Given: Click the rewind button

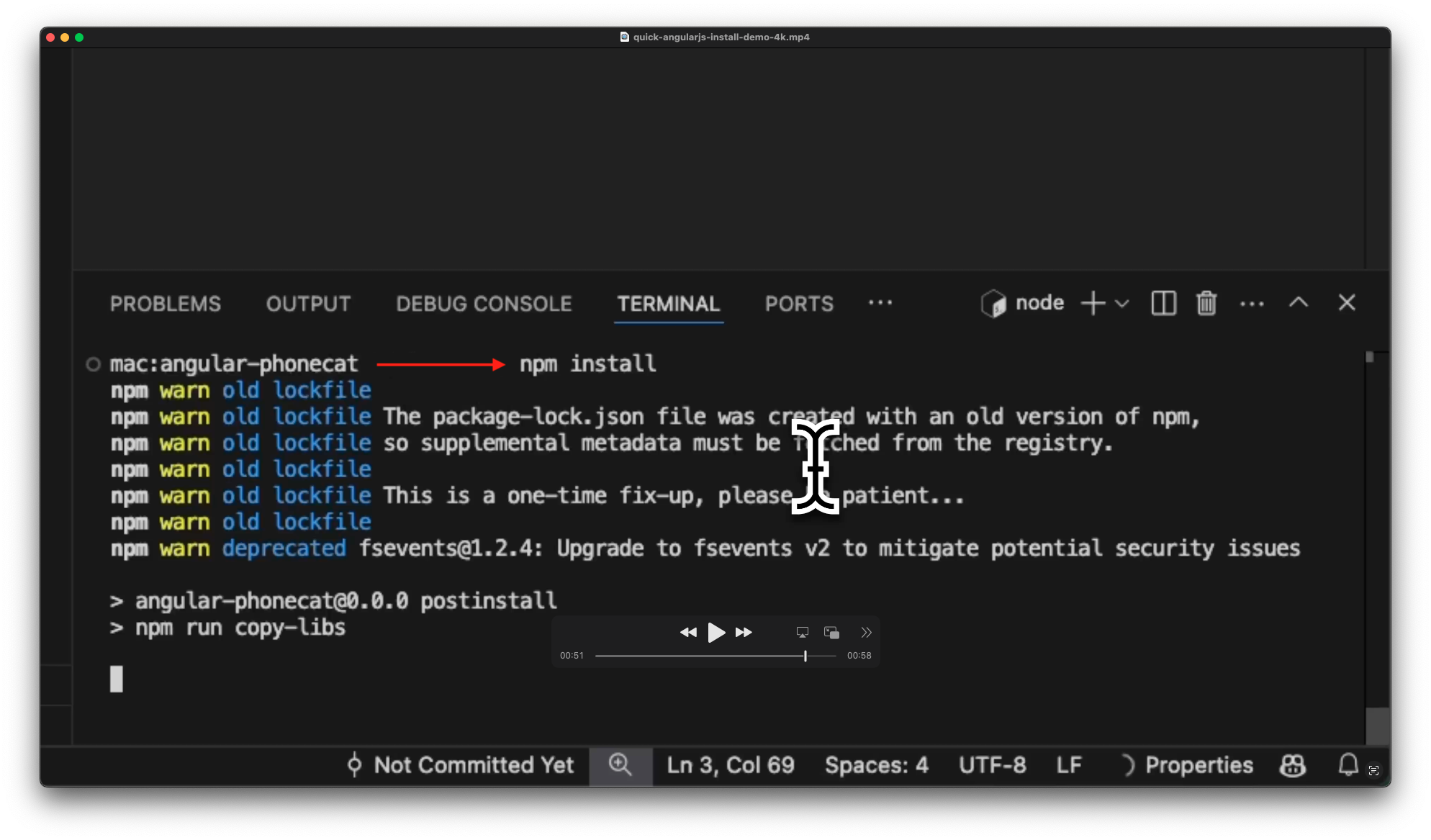Looking at the screenshot, I should coord(688,633).
